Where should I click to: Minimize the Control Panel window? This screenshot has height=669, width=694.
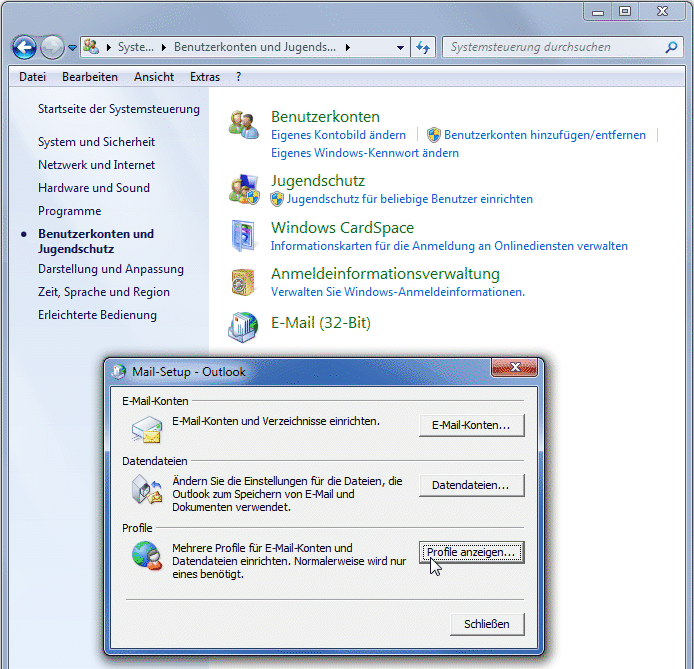point(598,12)
